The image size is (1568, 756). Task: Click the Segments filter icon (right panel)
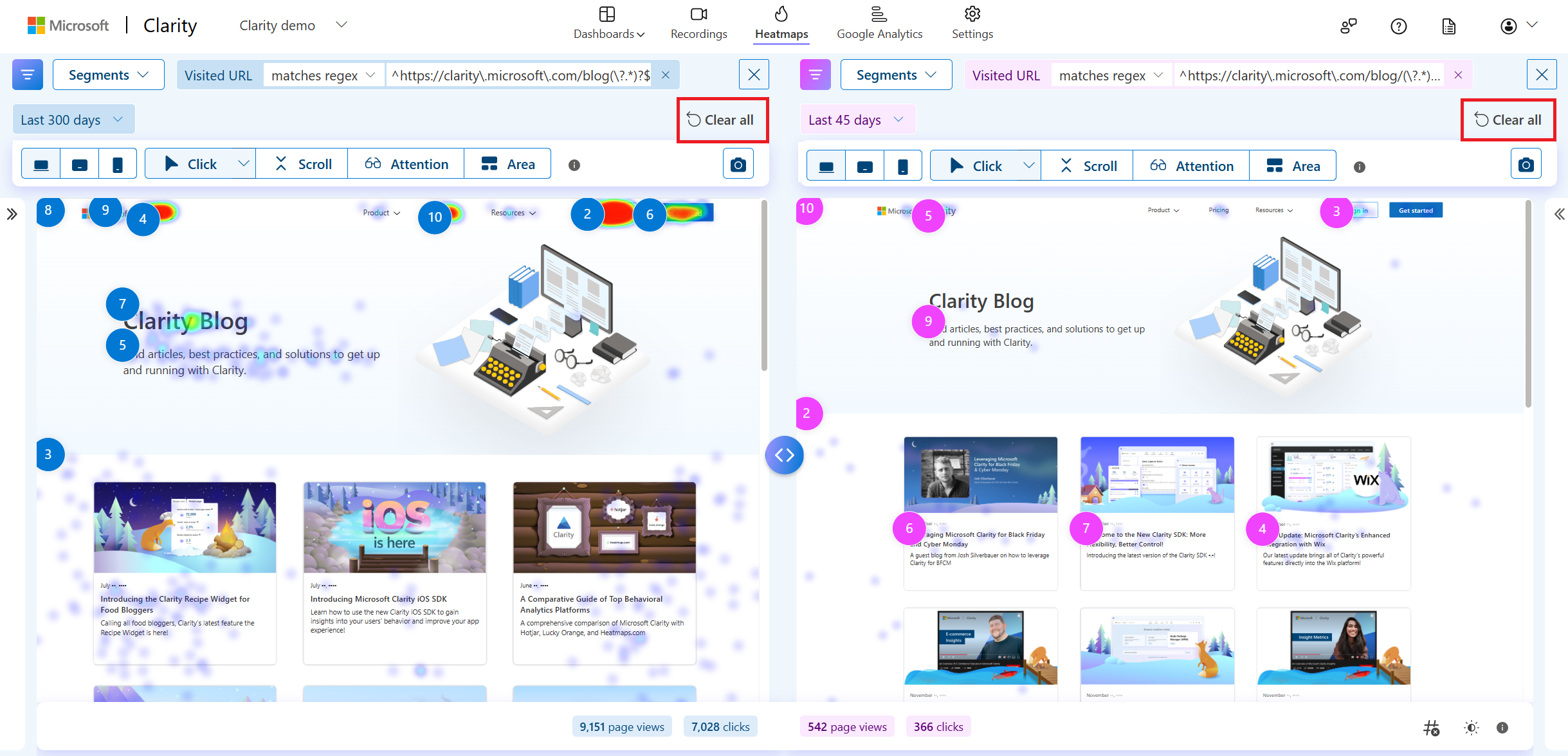coord(816,74)
